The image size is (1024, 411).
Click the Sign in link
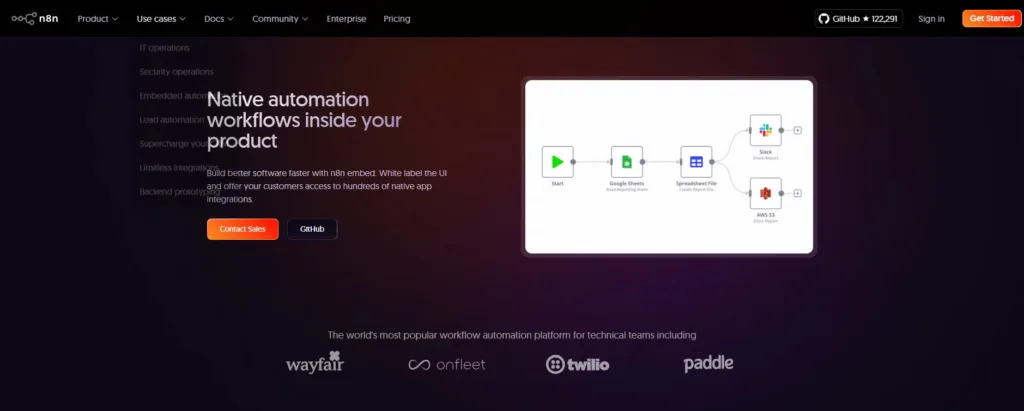[931, 19]
